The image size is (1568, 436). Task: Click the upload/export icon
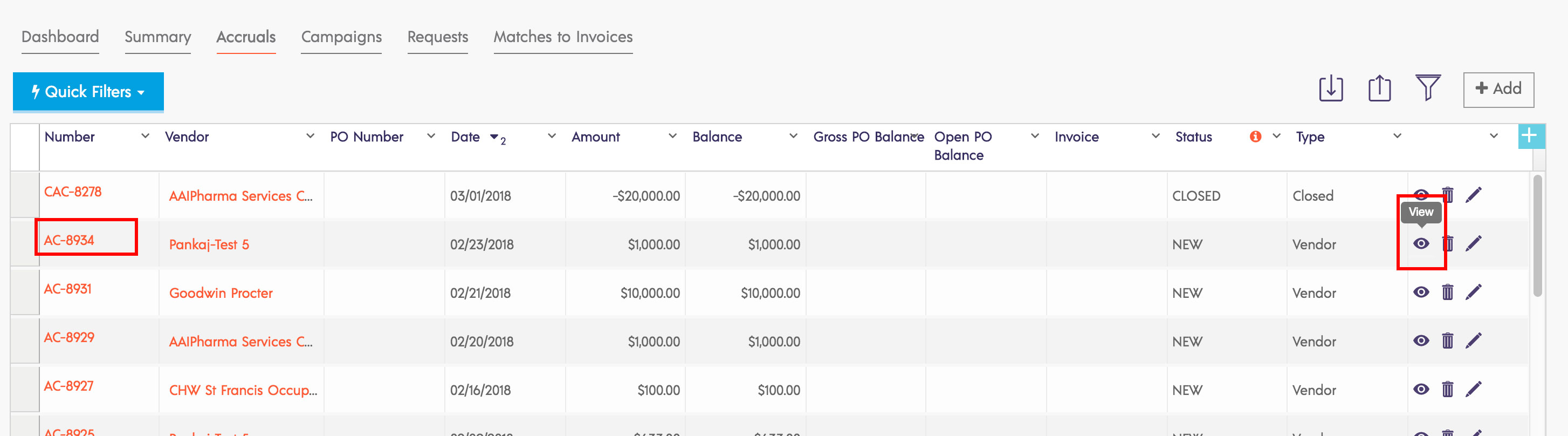coord(1379,89)
